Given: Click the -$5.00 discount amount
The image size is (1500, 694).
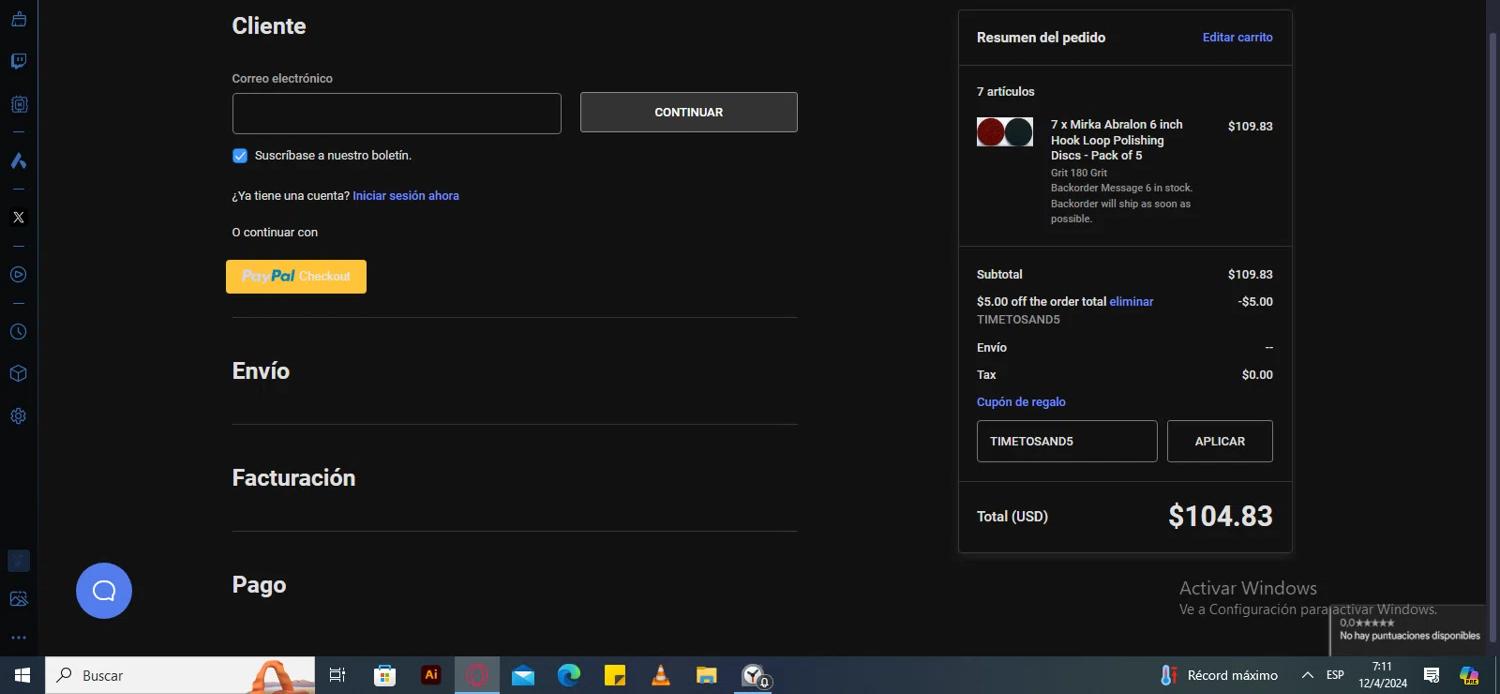Looking at the screenshot, I should coord(1255,302).
